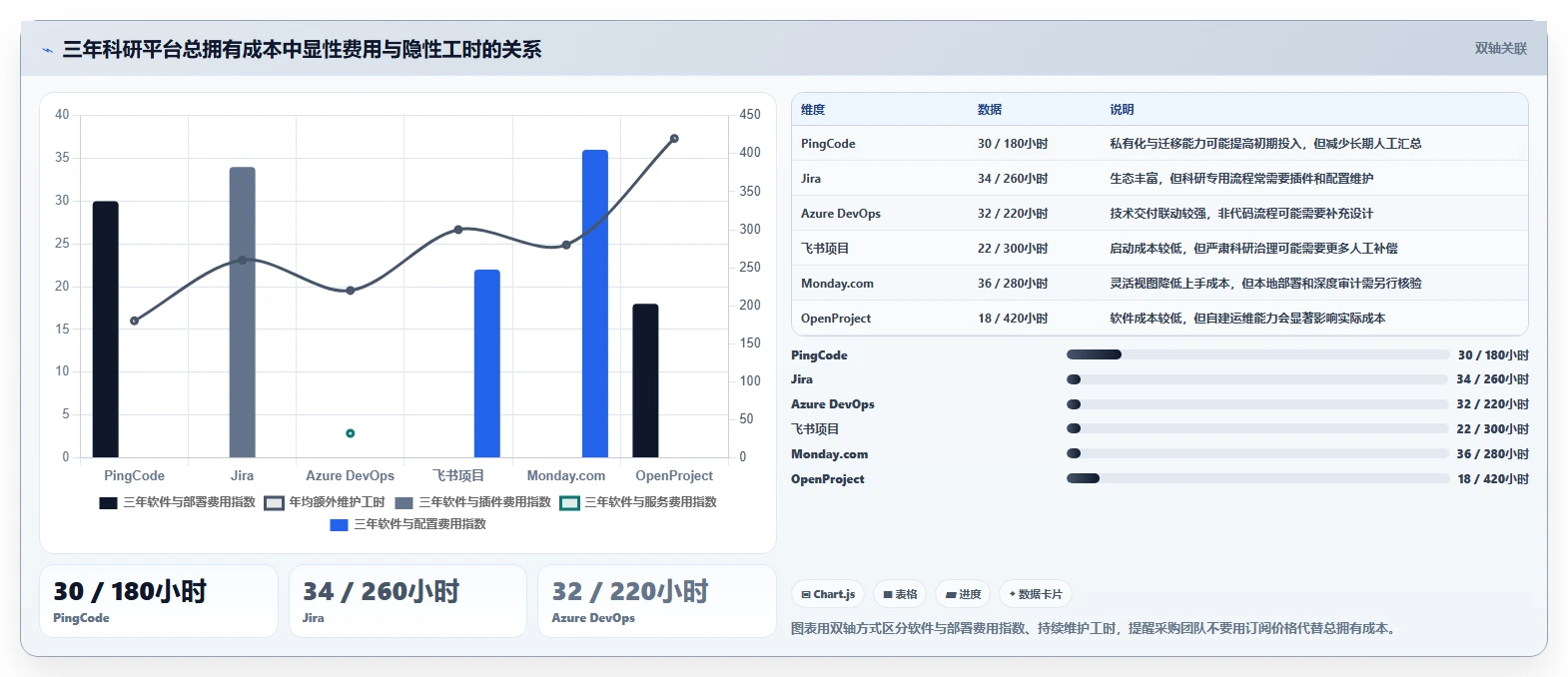Click table cell 30 / 180小时
Viewport: 1568px width, 677px height.
[1013, 144]
